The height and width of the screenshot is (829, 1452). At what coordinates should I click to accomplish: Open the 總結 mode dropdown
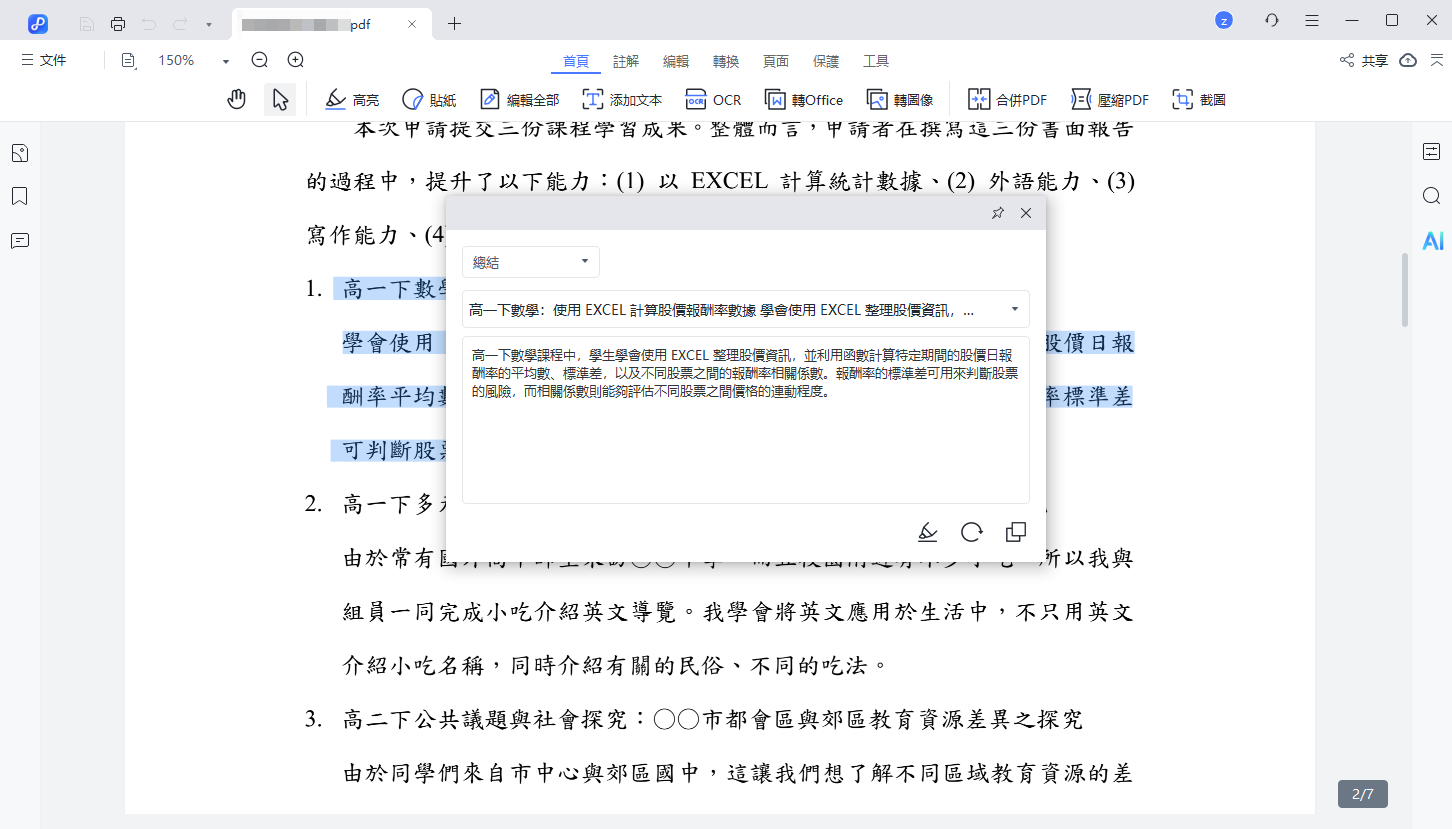click(530, 262)
